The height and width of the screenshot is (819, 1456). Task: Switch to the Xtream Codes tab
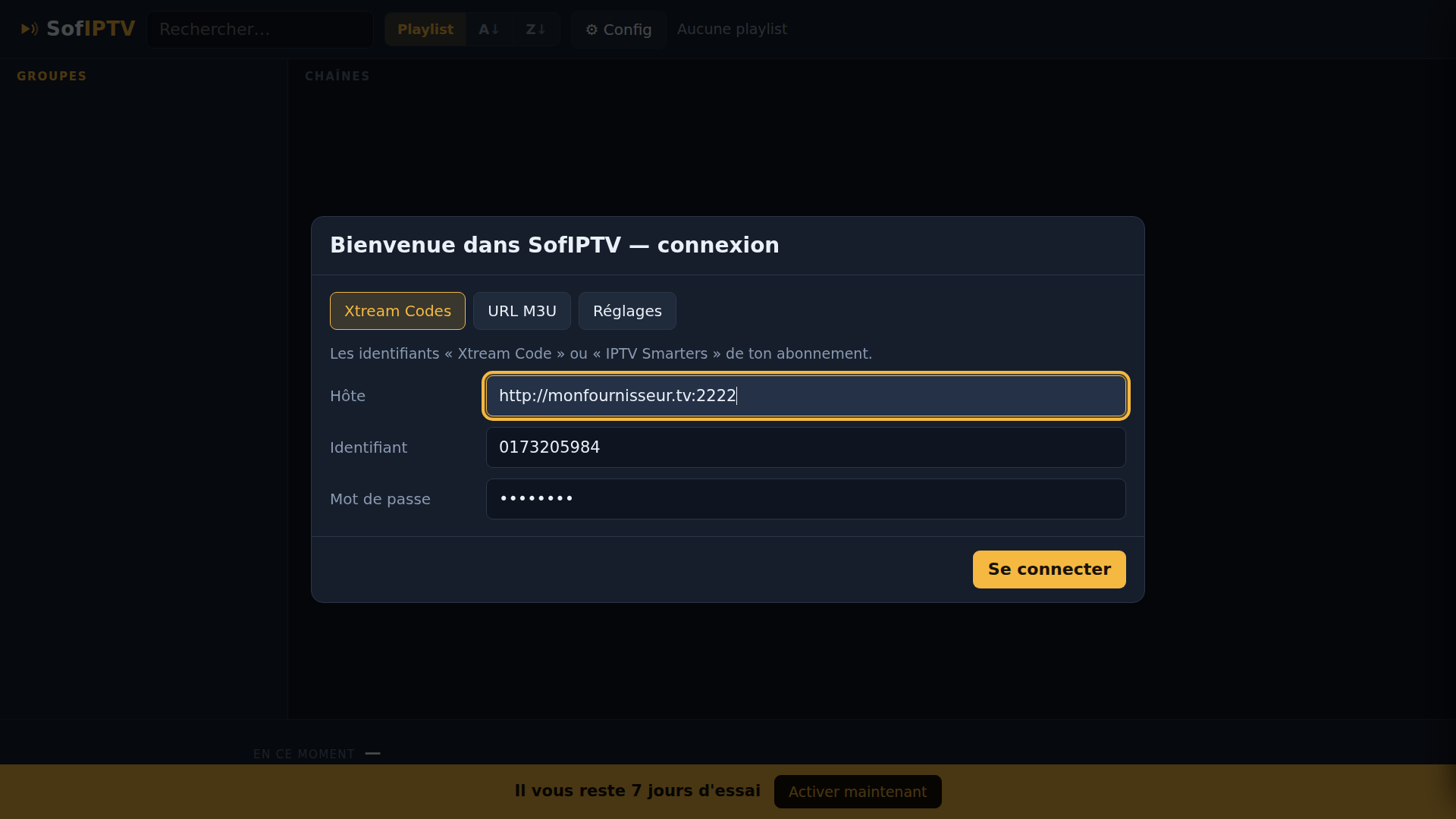(397, 311)
